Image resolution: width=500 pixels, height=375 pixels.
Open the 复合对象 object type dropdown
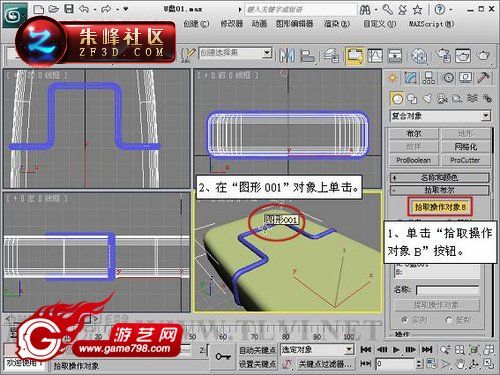point(440,116)
